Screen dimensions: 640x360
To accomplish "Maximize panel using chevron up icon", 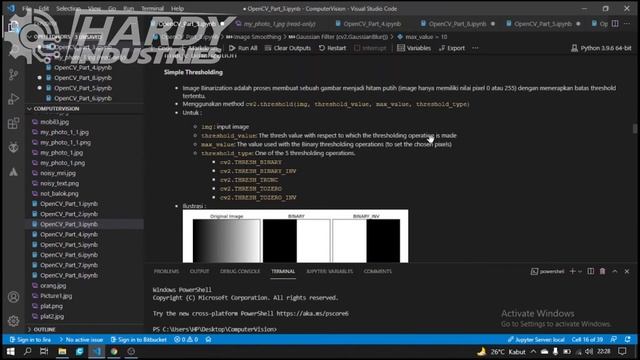I will tap(615, 271).
